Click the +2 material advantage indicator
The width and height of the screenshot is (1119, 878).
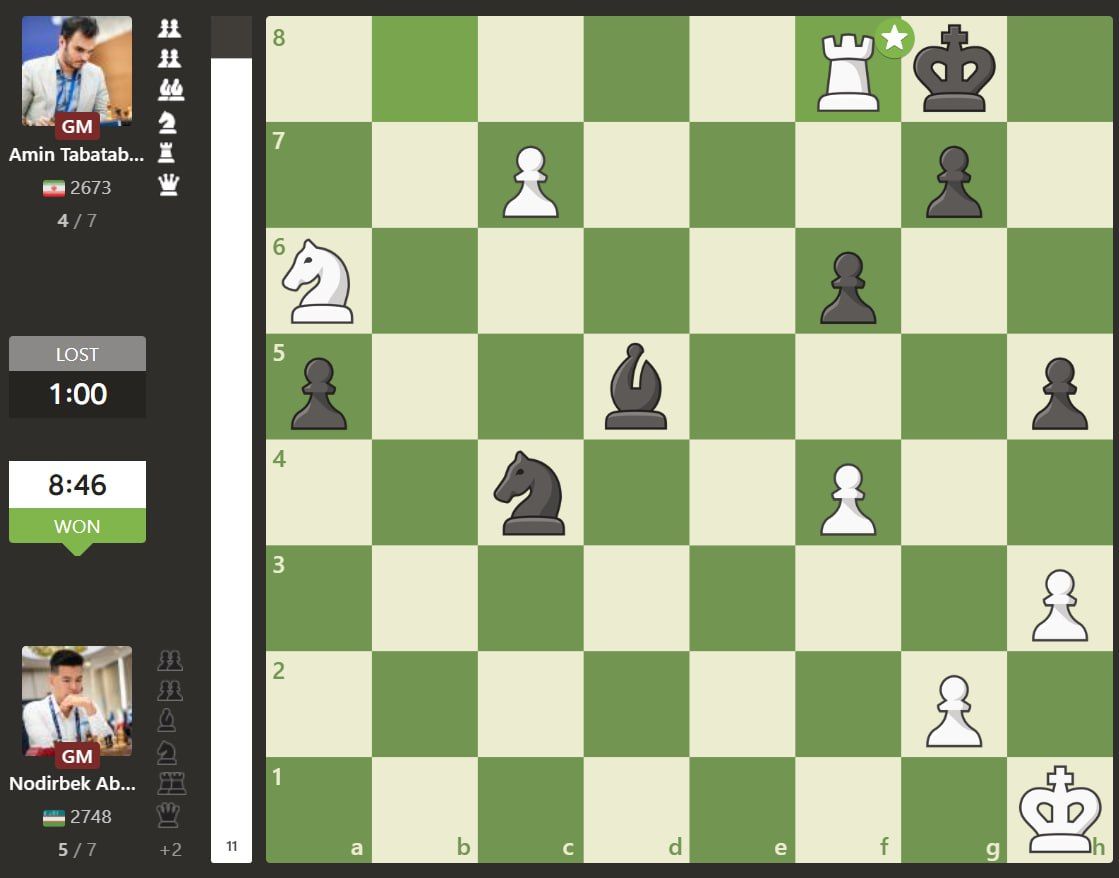171,849
